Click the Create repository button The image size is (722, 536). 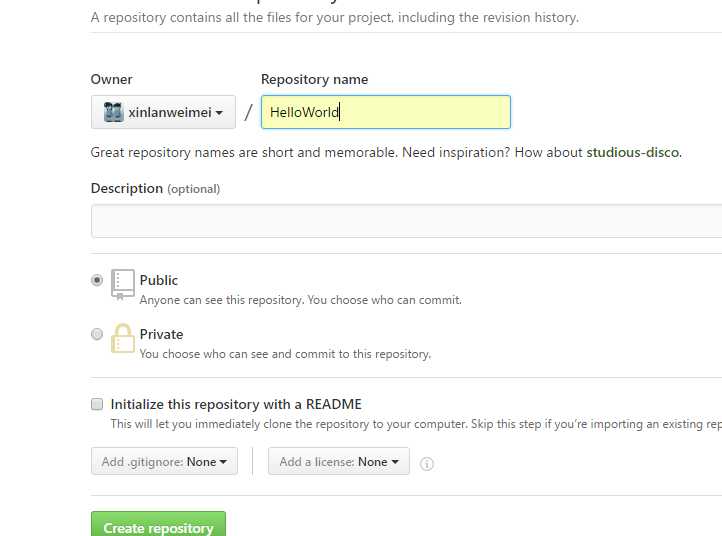[x=158, y=524]
